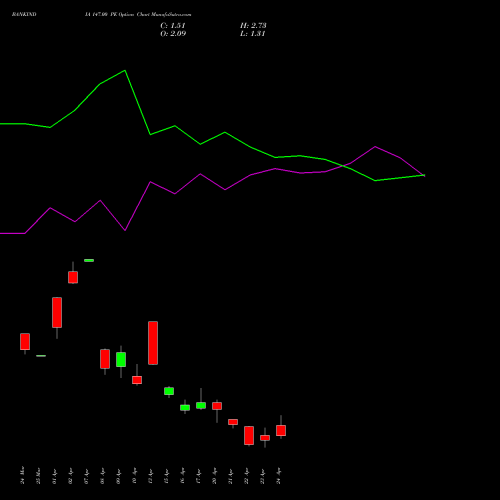Click the open value O: 2.09
This screenshot has width=500, height=500.
173,34
